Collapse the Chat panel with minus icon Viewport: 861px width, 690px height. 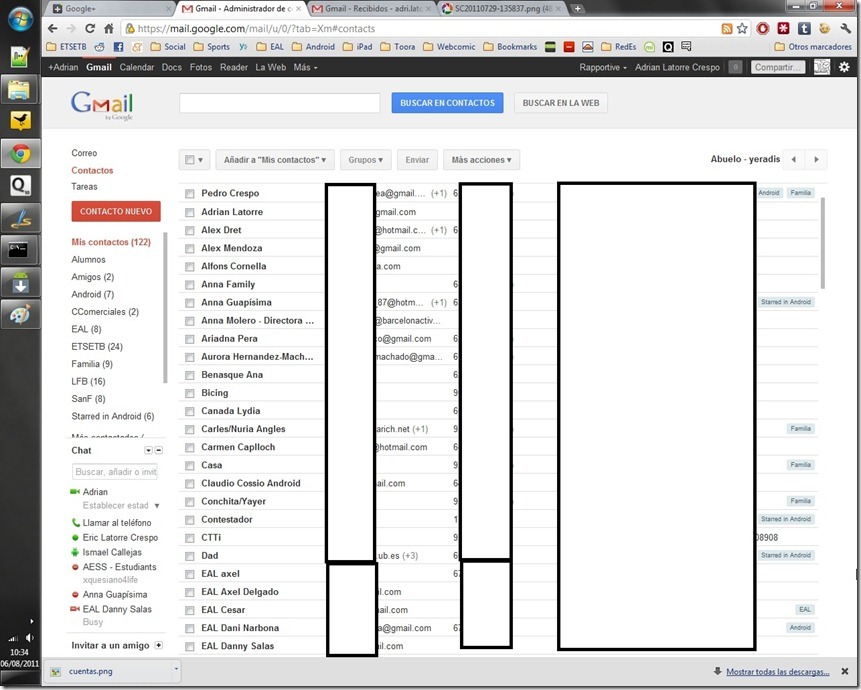159,450
